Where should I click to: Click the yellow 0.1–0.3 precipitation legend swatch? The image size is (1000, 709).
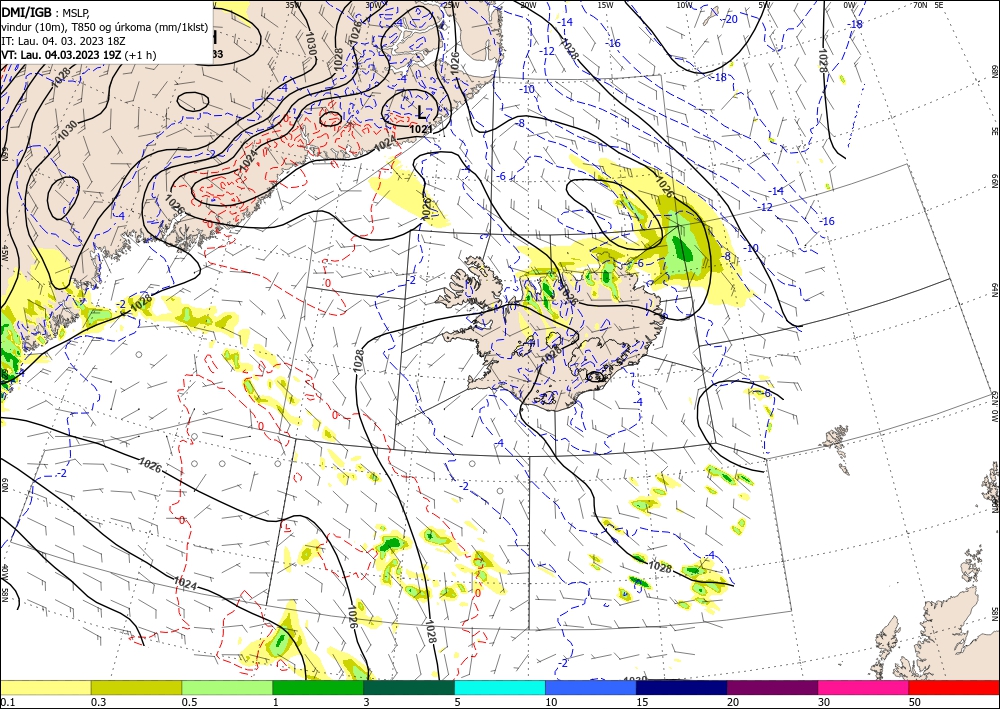[45, 687]
